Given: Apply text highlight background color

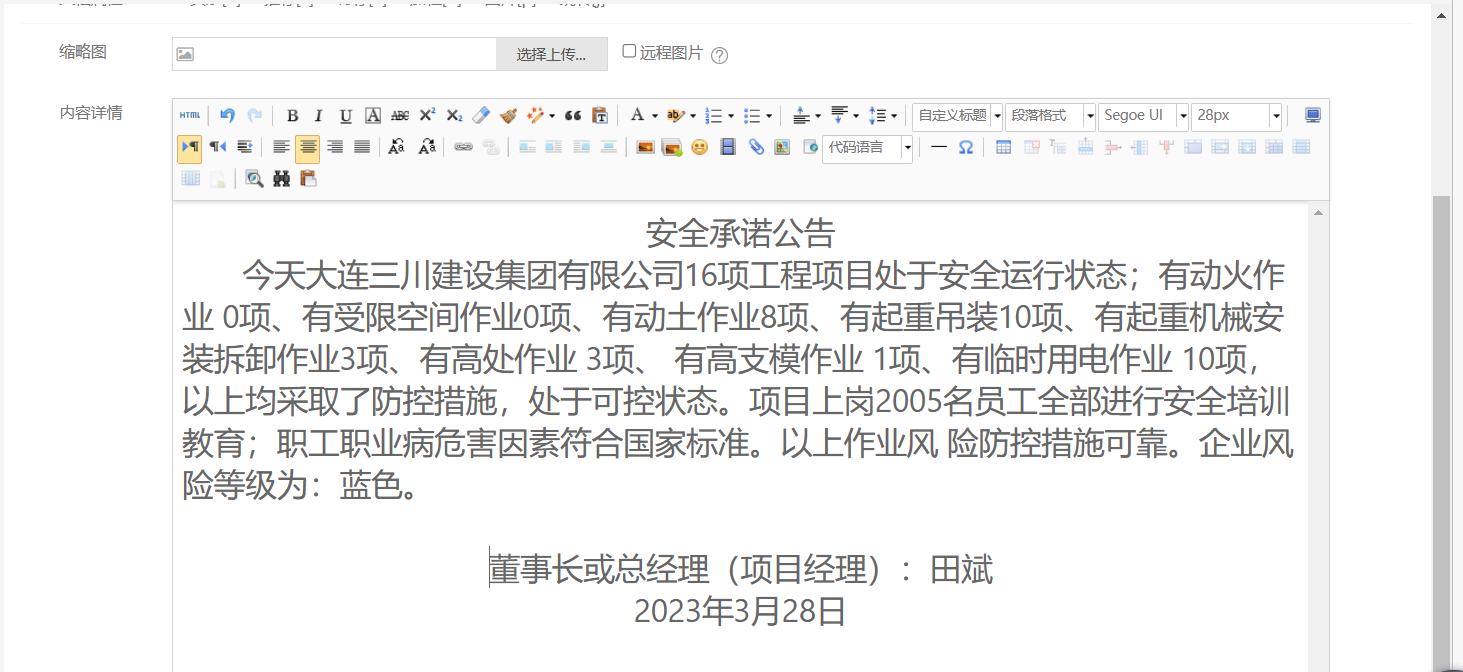Looking at the screenshot, I should point(676,116).
